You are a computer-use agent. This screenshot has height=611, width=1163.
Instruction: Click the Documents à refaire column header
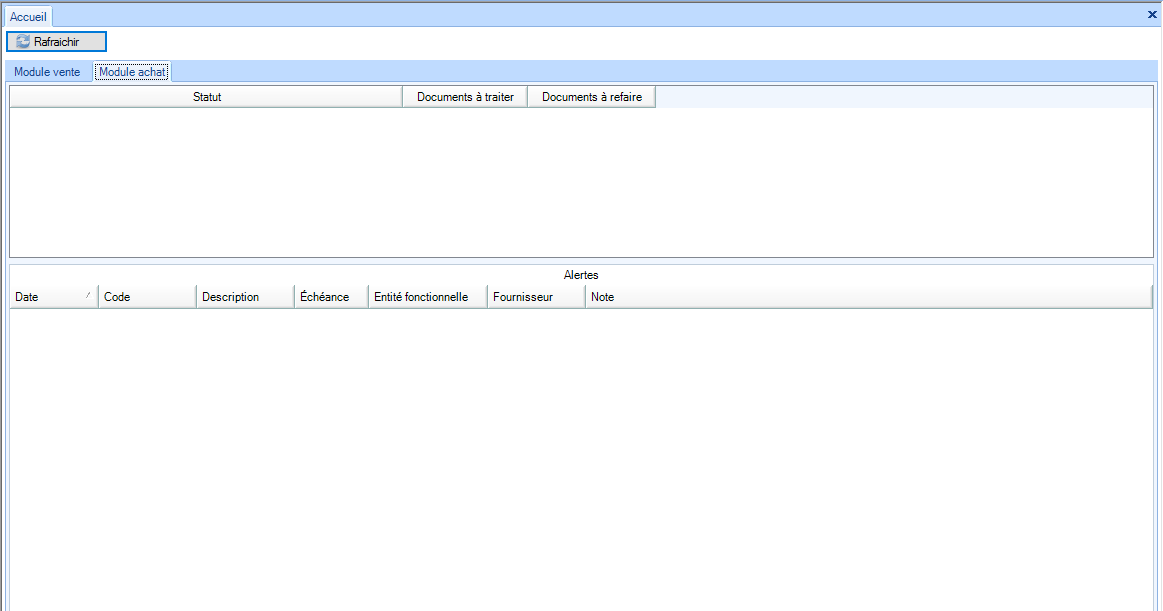click(591, 97)
